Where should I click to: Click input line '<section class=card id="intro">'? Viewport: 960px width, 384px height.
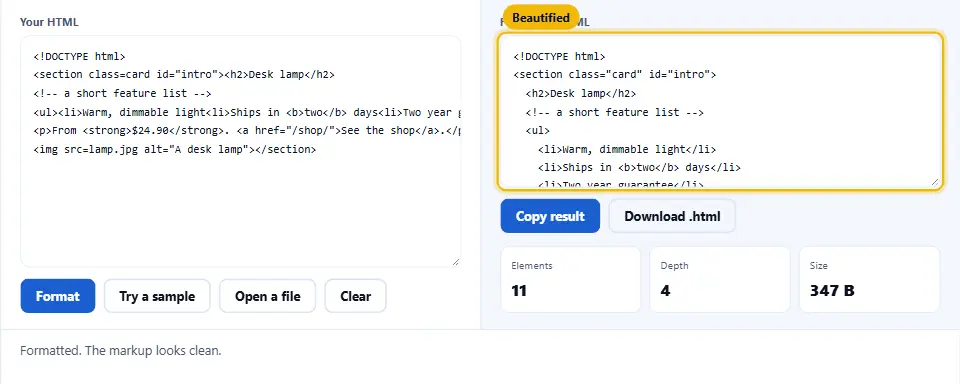coord(184,75)
